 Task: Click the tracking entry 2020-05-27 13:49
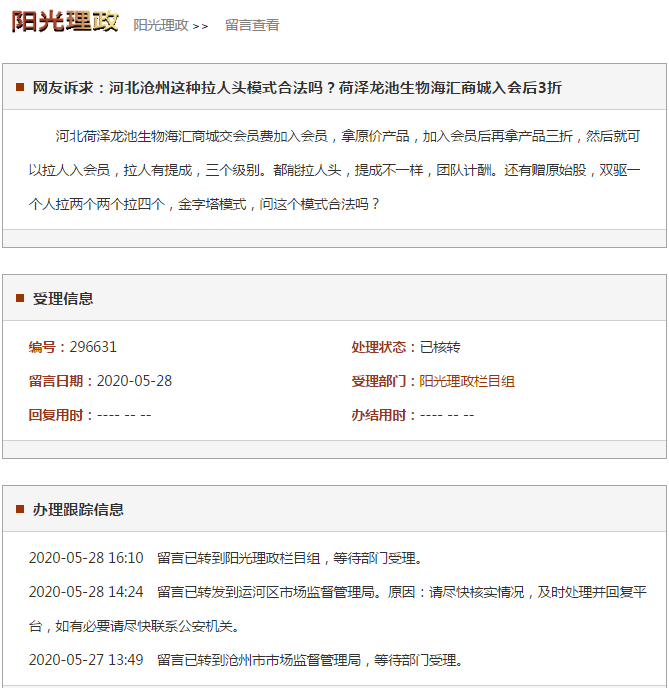[246, 660]
